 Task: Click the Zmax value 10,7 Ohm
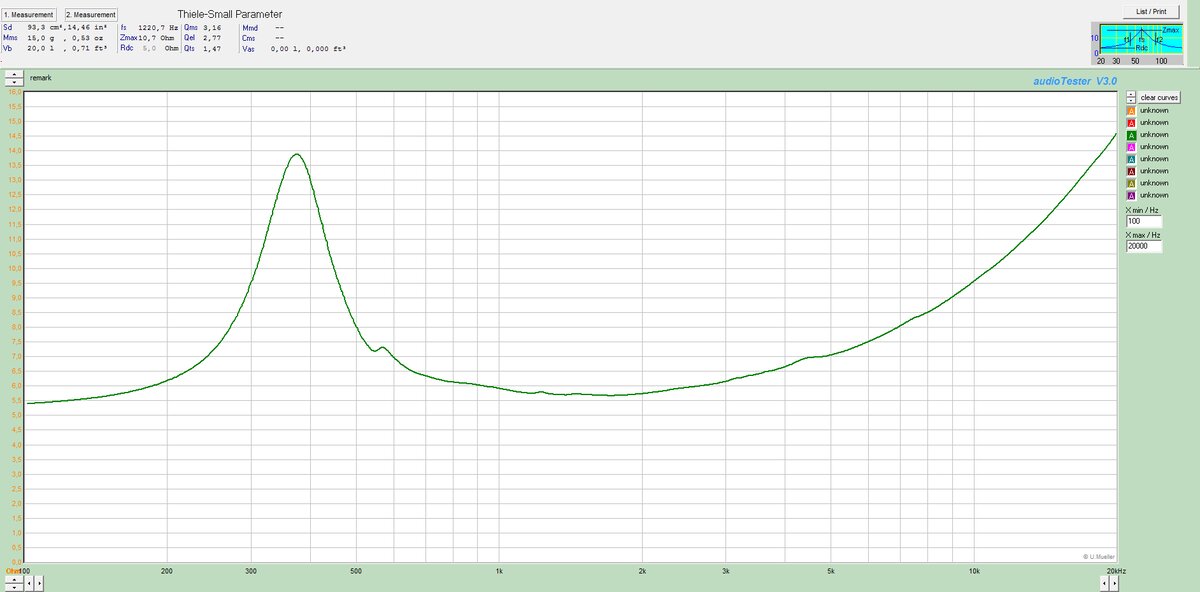click(158, 38)
